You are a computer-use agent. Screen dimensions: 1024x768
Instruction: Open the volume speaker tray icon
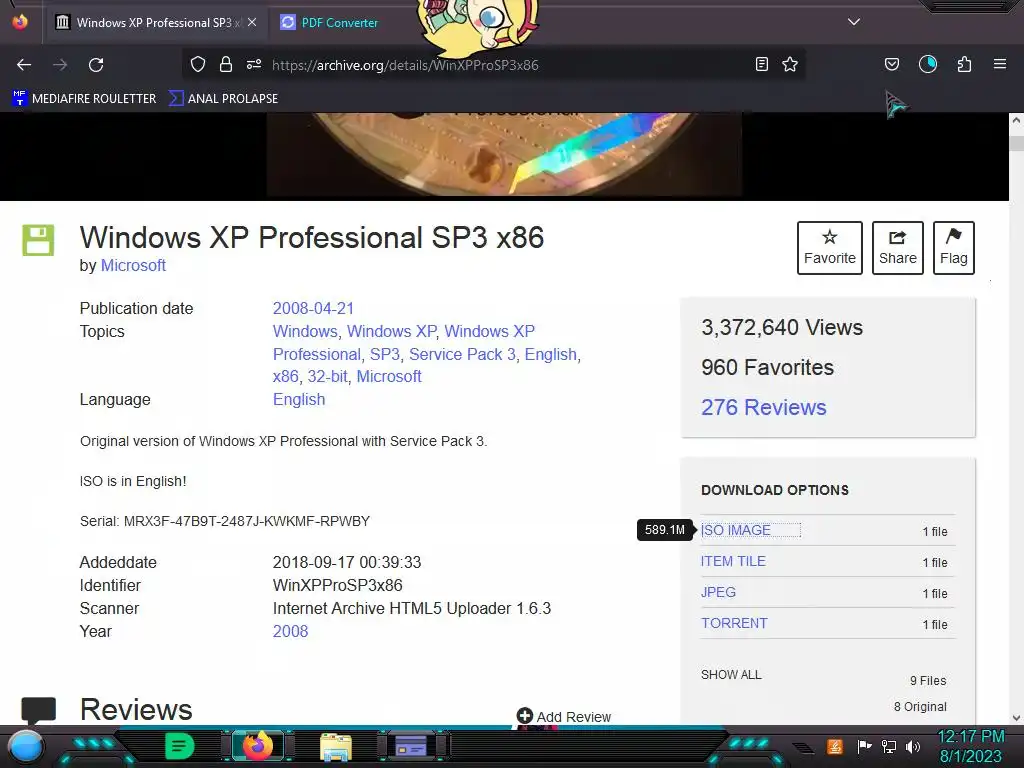[913, 746]
